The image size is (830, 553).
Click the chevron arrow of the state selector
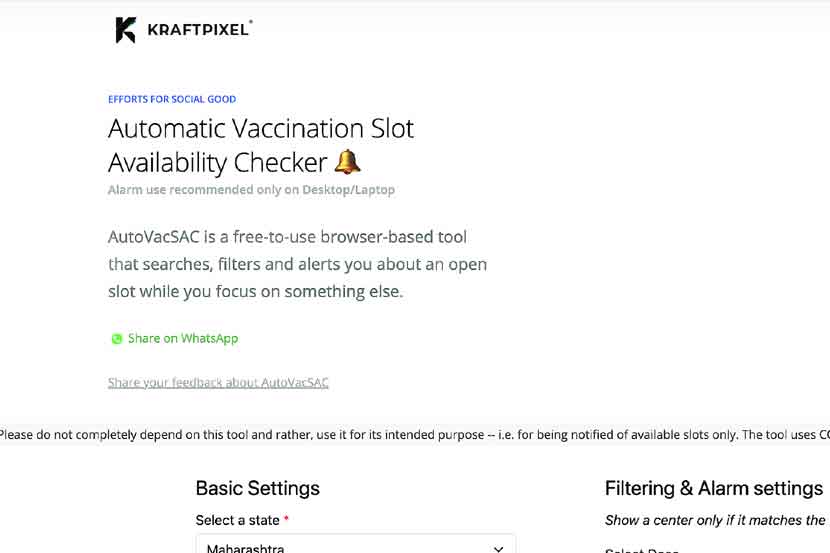pos(498,548)
